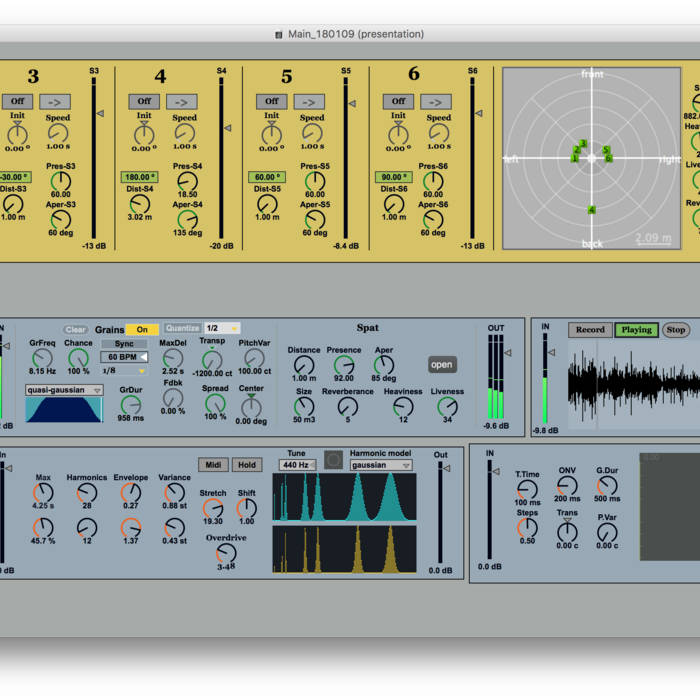Click the Pres-S4 knob
This screenshot has width=700, height=700.
point(186,181)
